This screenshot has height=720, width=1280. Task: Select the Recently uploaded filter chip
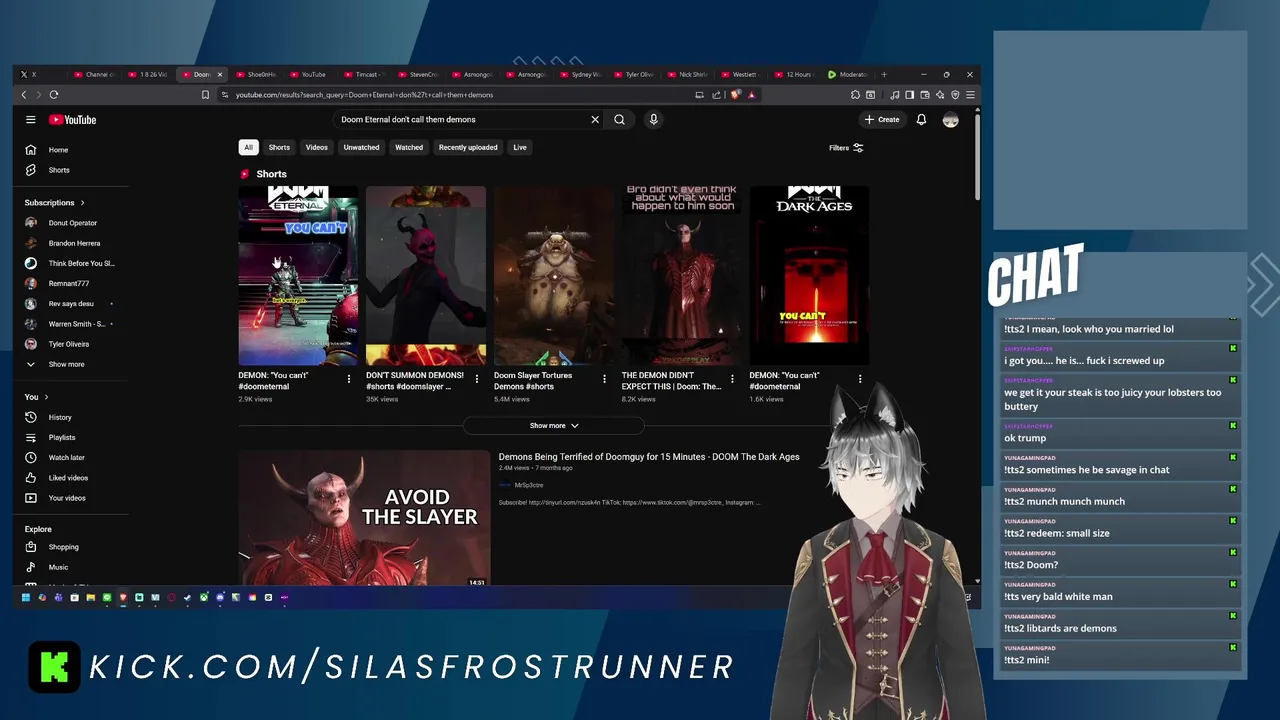click(468, 148)
